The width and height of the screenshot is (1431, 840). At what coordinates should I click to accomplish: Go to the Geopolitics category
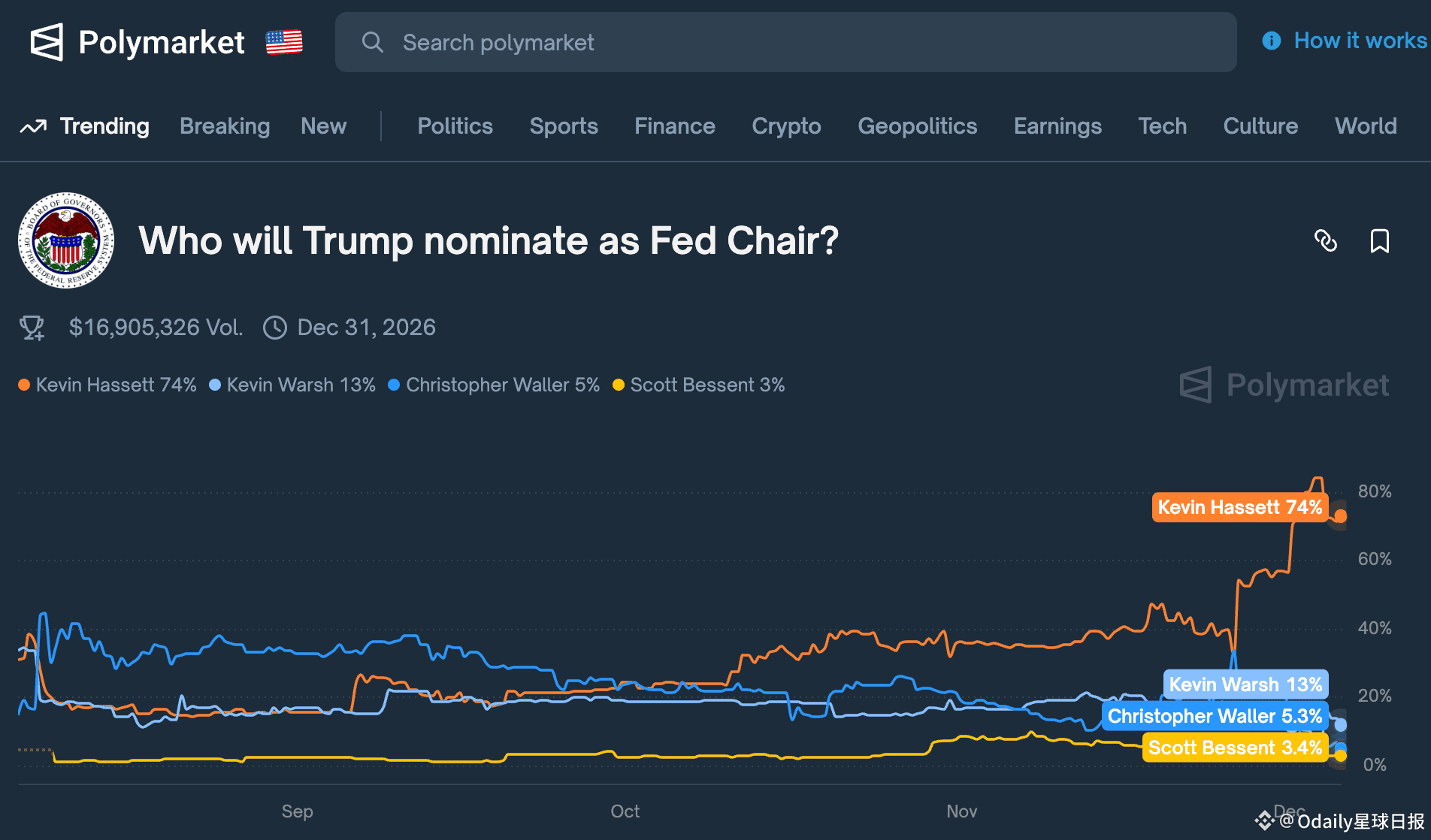(x=917, y=126)
